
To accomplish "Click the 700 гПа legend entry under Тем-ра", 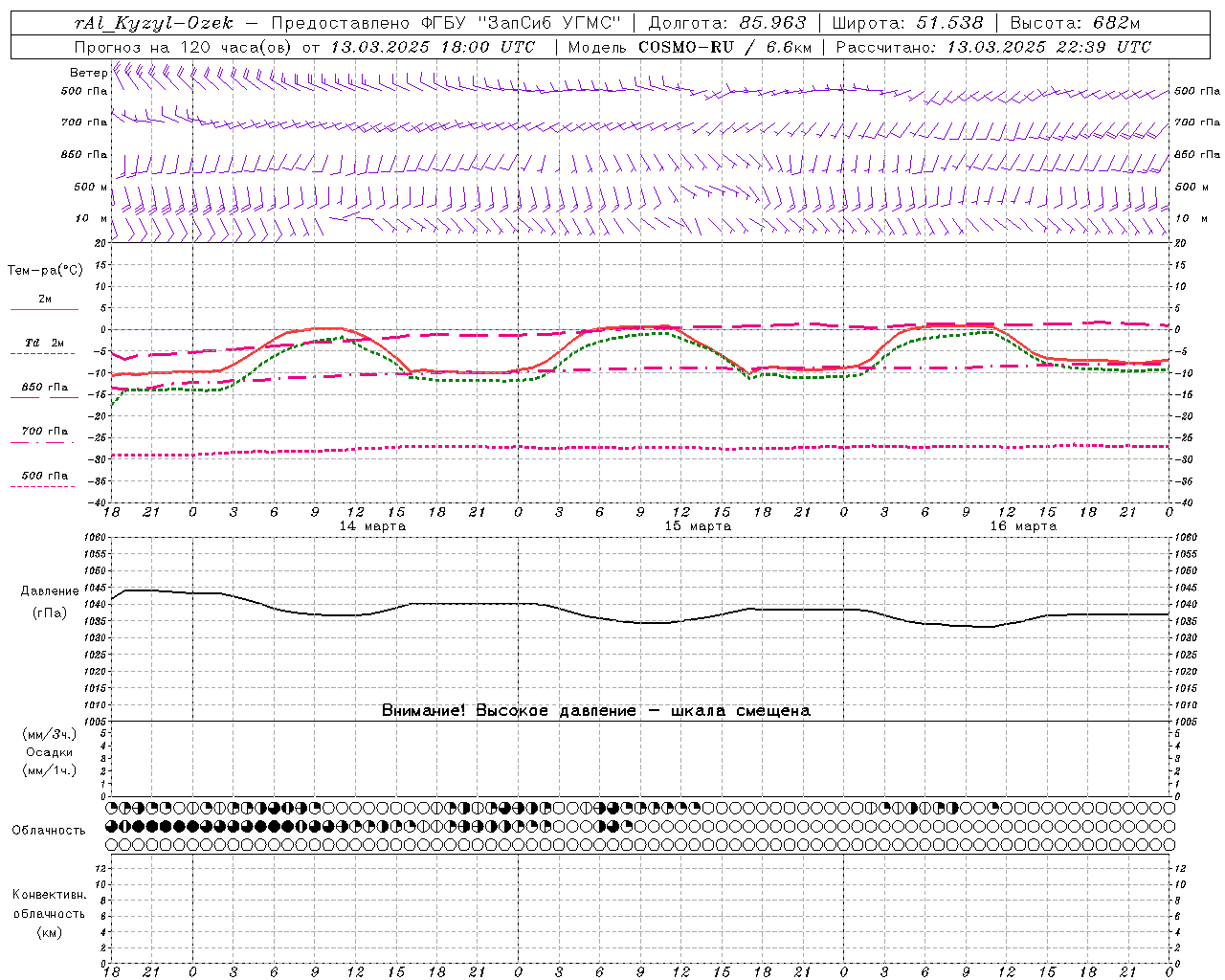I will (45, 431).
